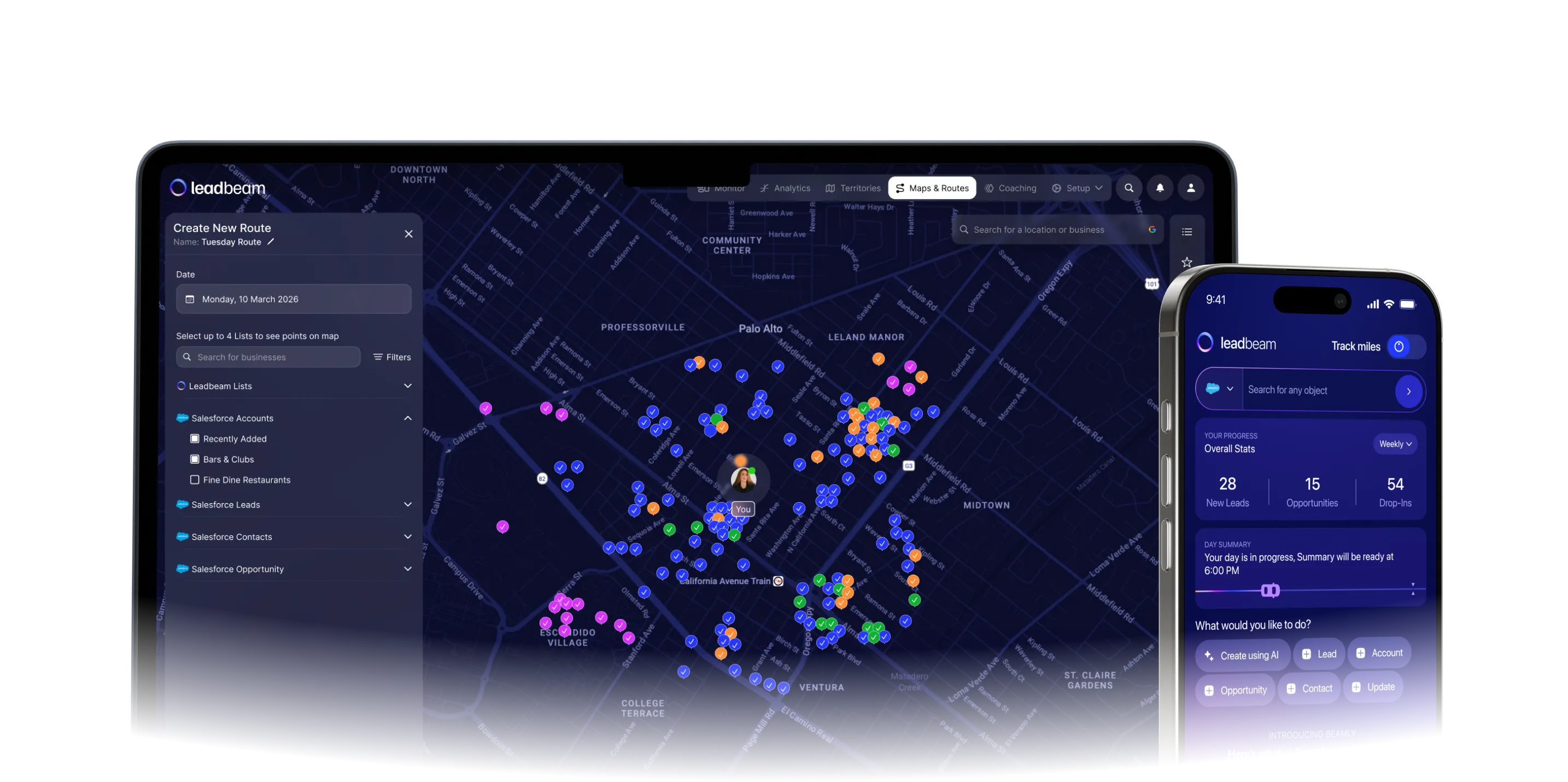This screenshot has width=1568, height=782.
Task: Click the star favorites icon on map
Action: click(x=1186, y=262)
